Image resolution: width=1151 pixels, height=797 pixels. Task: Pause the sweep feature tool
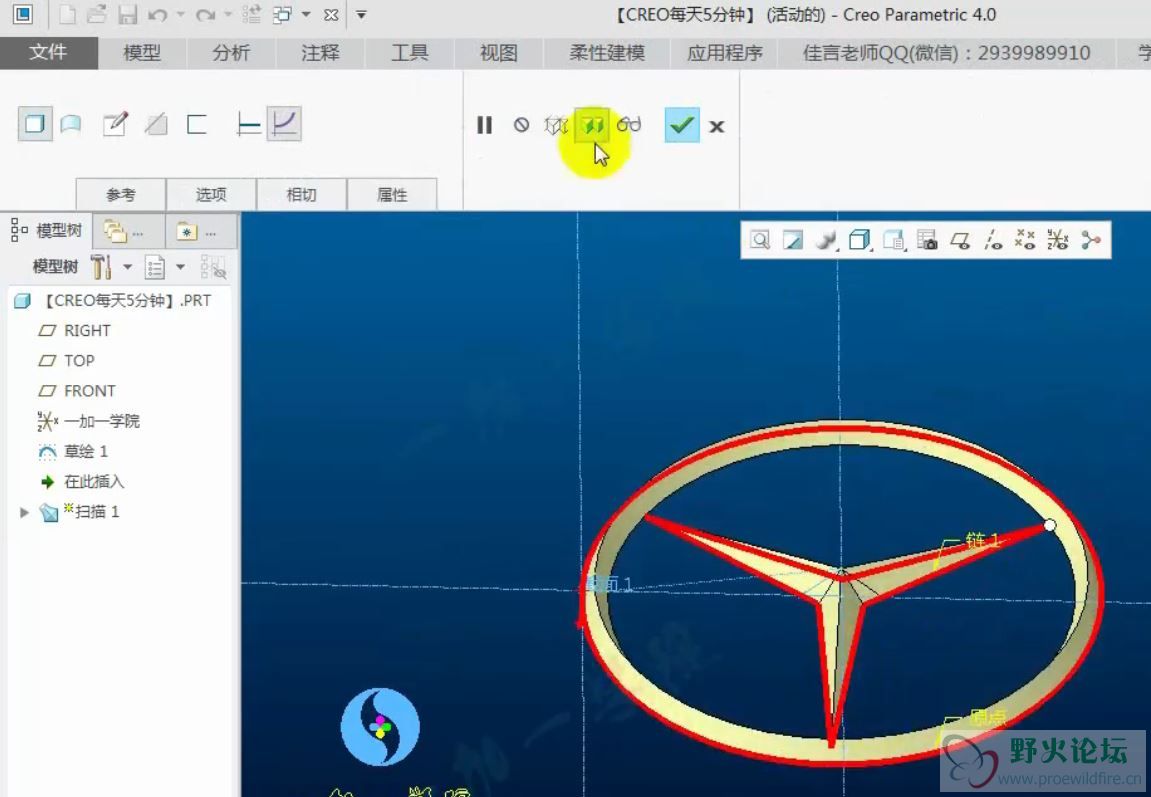[x=484, y=125]
